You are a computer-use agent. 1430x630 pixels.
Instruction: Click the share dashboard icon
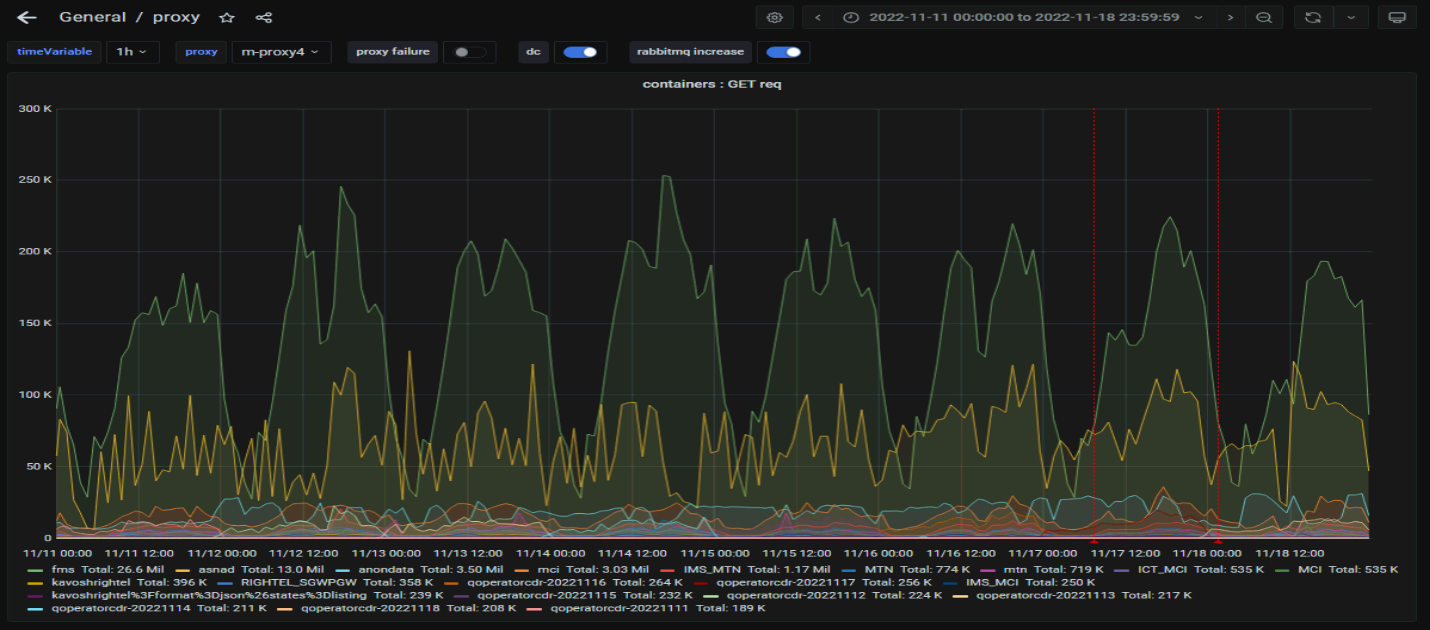point(263,17)
